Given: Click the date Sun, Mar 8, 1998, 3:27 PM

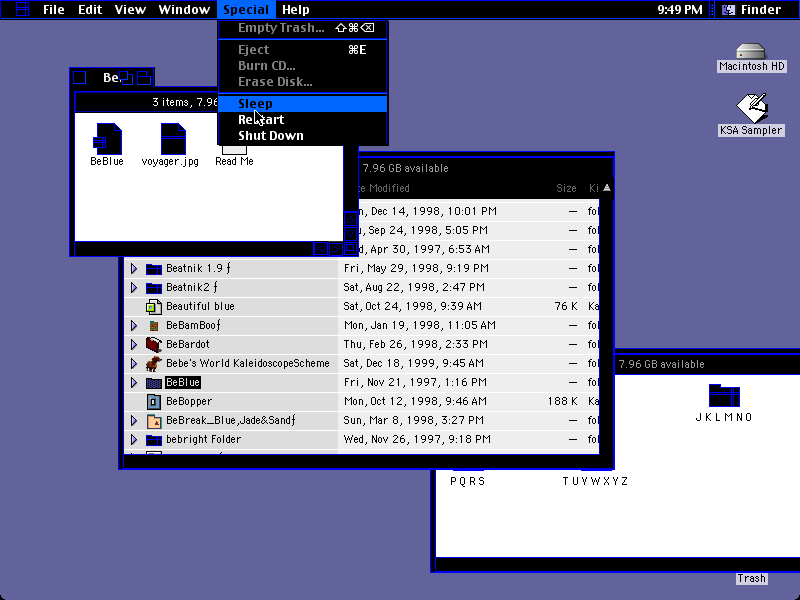Looking at the screenshot, I should click(x=413, y=421).
